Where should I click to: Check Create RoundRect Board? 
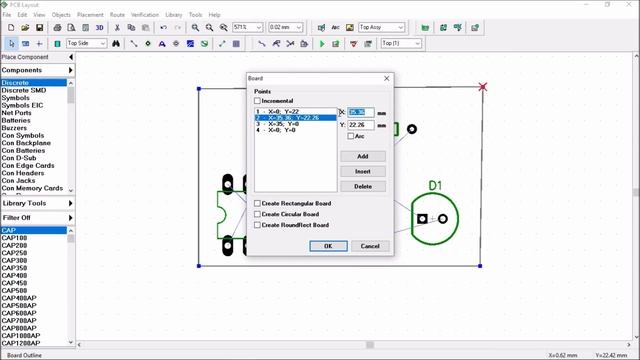click(257, 225)
